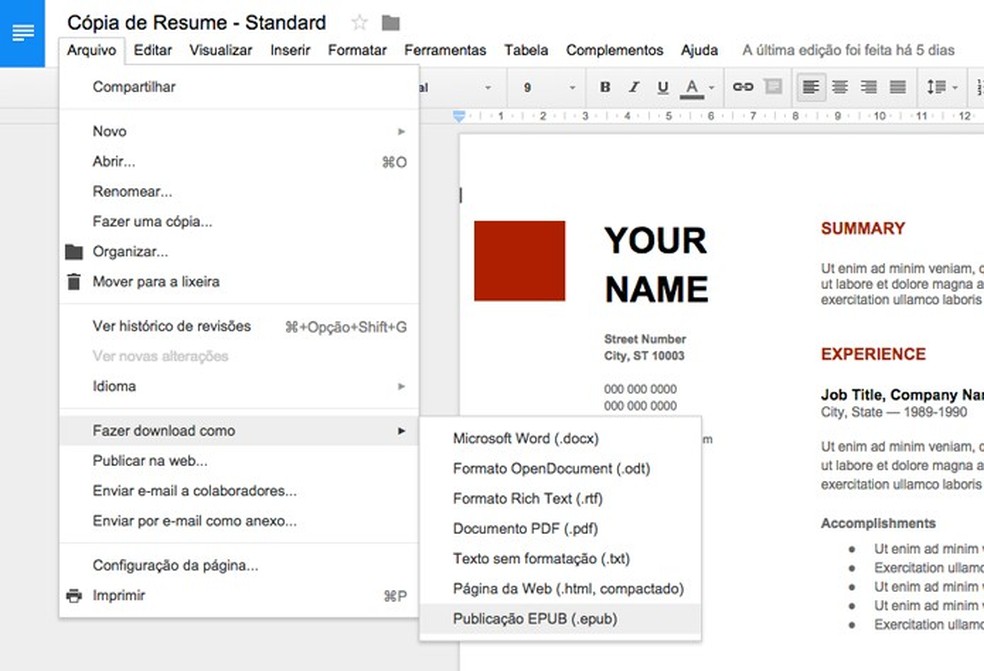Click the insert link icon
Viewport: 984px width, 671px height.
[743, 88]
